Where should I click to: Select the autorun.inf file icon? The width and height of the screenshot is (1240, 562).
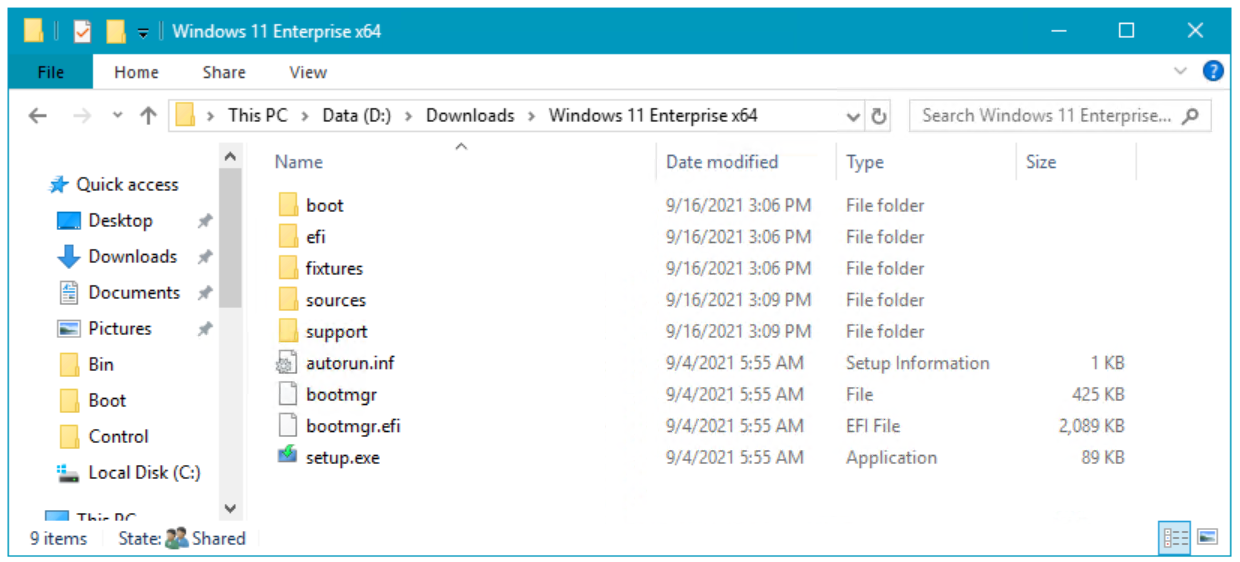click(288, 363)
